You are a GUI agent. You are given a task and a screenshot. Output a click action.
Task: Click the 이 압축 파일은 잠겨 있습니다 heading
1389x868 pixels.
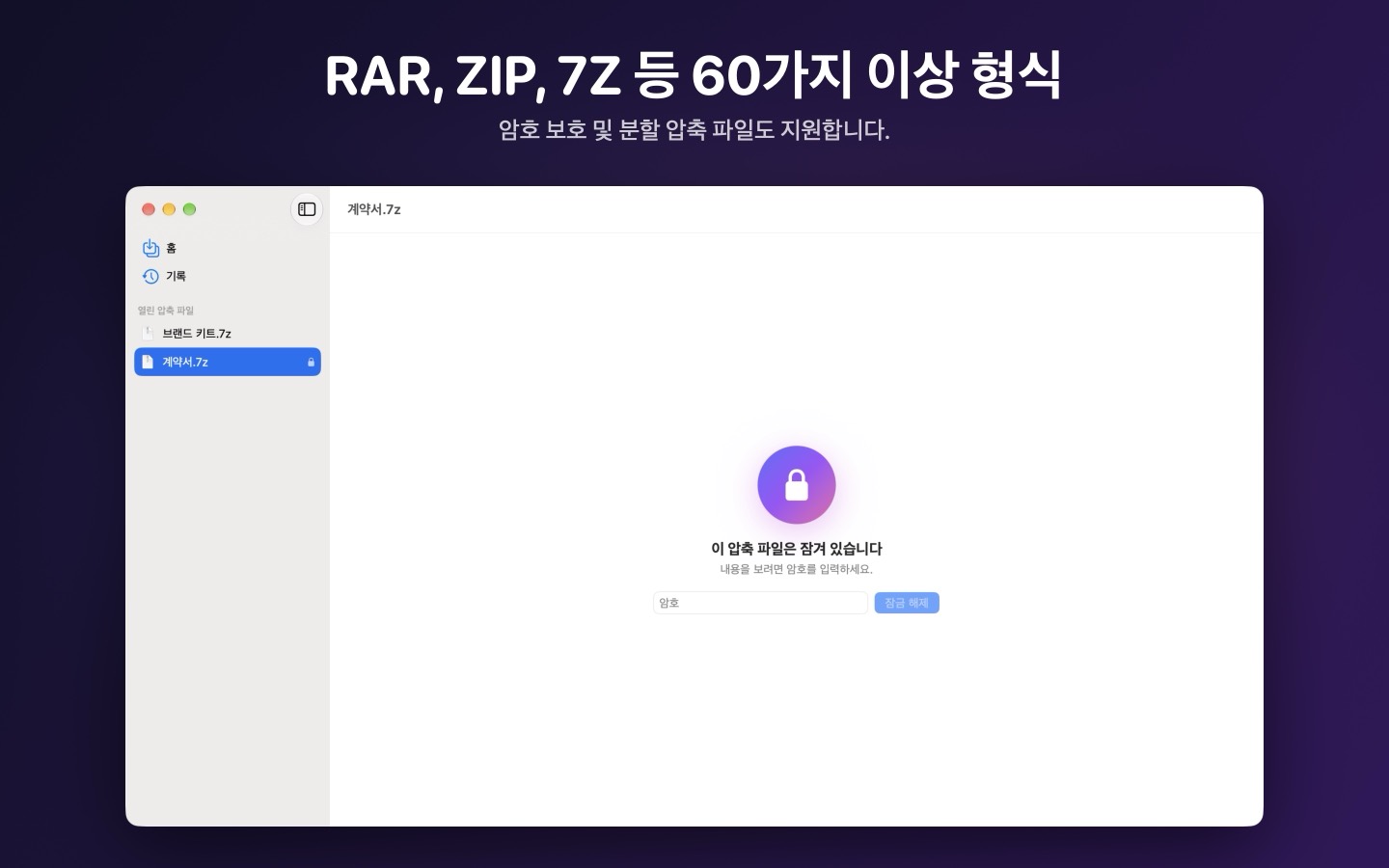pos(797,549)
